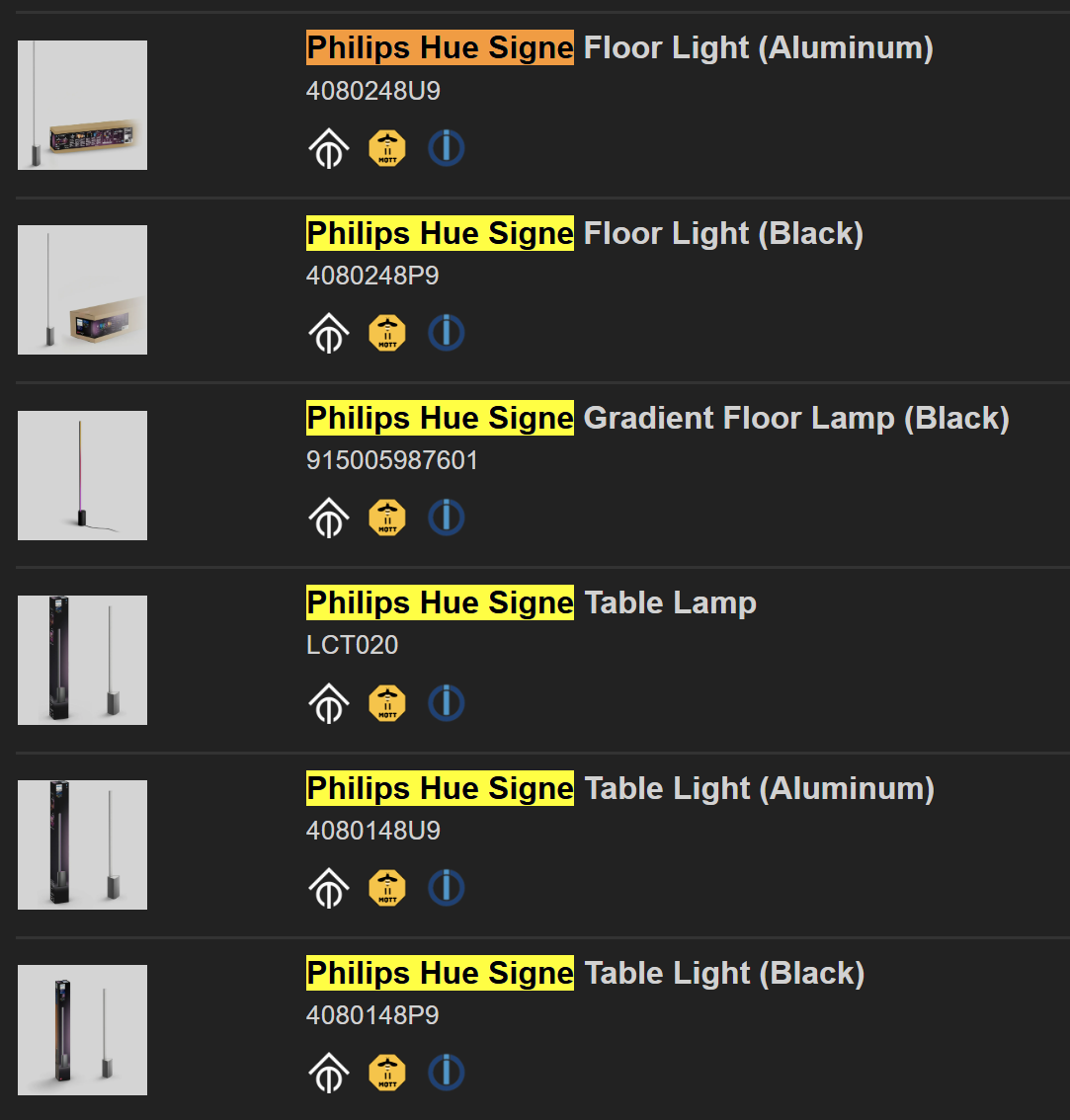Click Zigbee2MQTT icon for Gradient Floor Lamp

(387, 518)
